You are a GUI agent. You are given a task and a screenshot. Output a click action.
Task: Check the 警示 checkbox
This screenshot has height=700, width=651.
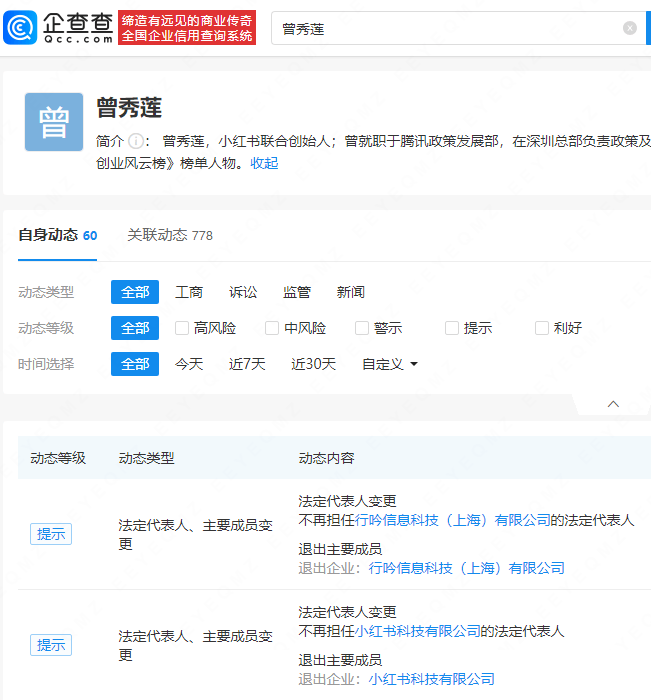tap(362, 328)
